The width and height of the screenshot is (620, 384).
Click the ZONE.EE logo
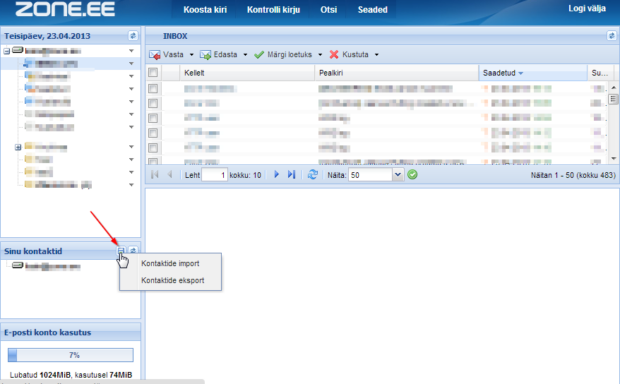(65, 9)
